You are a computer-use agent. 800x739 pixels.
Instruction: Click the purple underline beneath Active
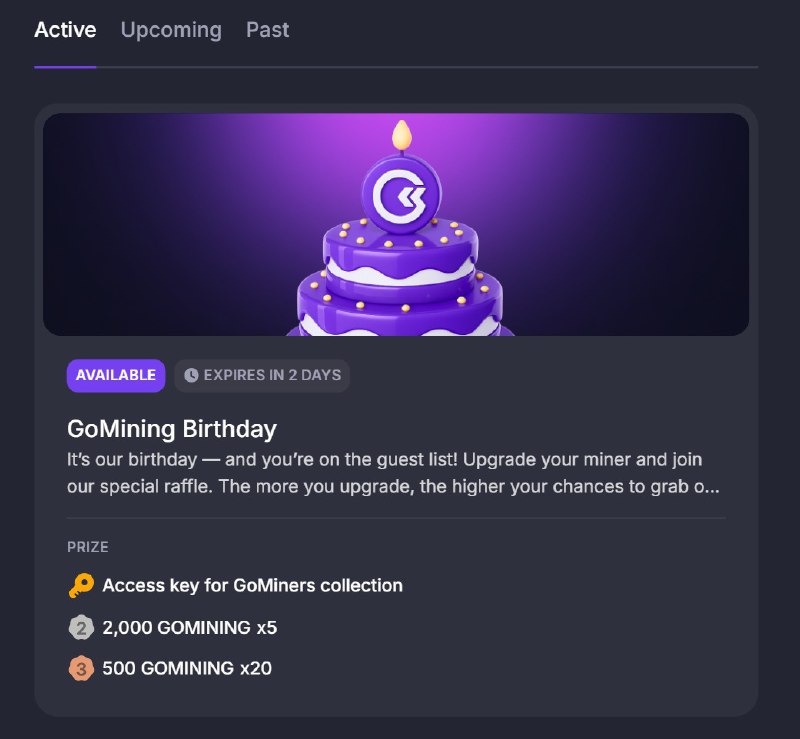tap(65, 67)
